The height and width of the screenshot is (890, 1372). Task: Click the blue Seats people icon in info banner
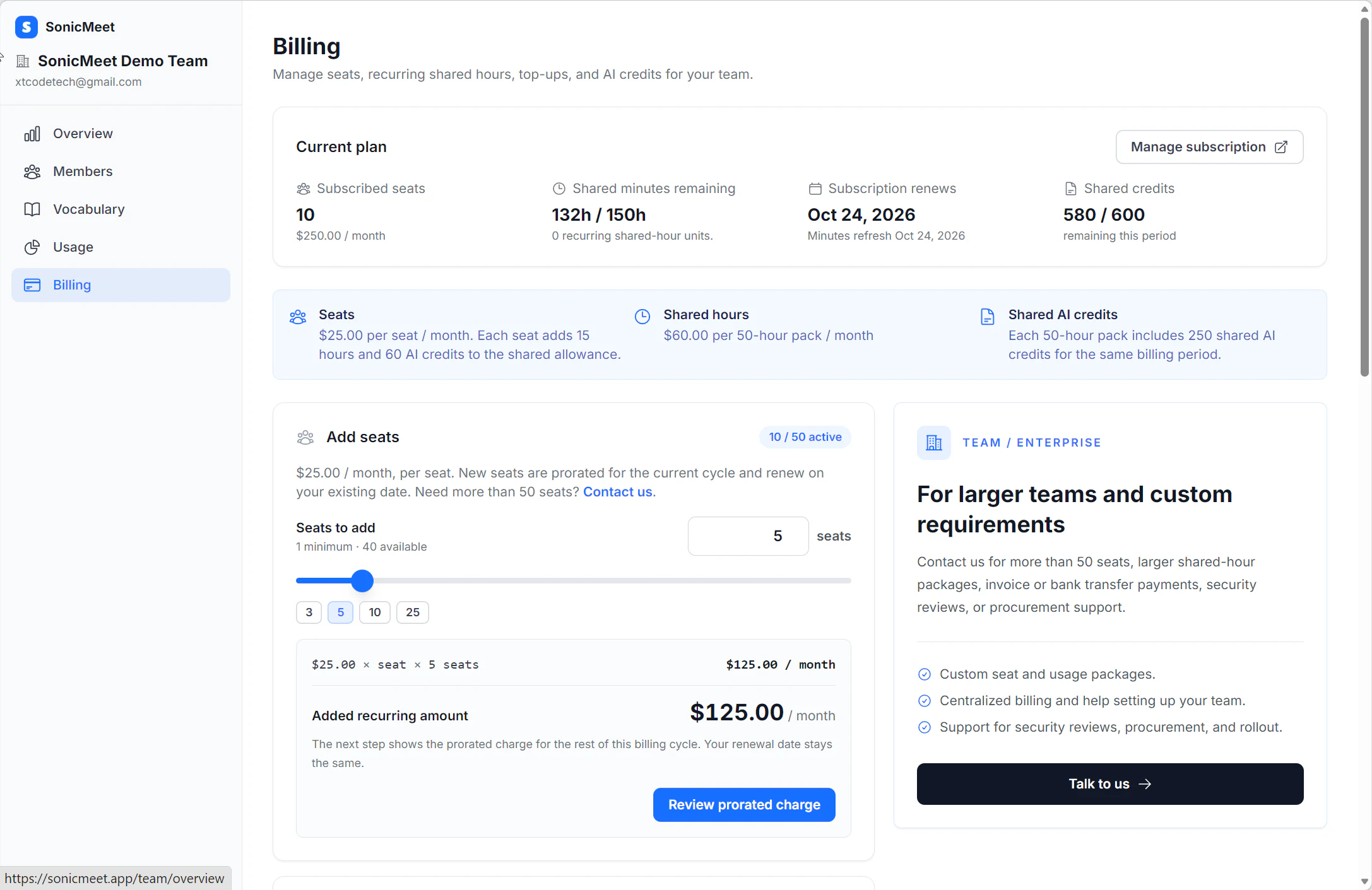click(x=298, y=317)
